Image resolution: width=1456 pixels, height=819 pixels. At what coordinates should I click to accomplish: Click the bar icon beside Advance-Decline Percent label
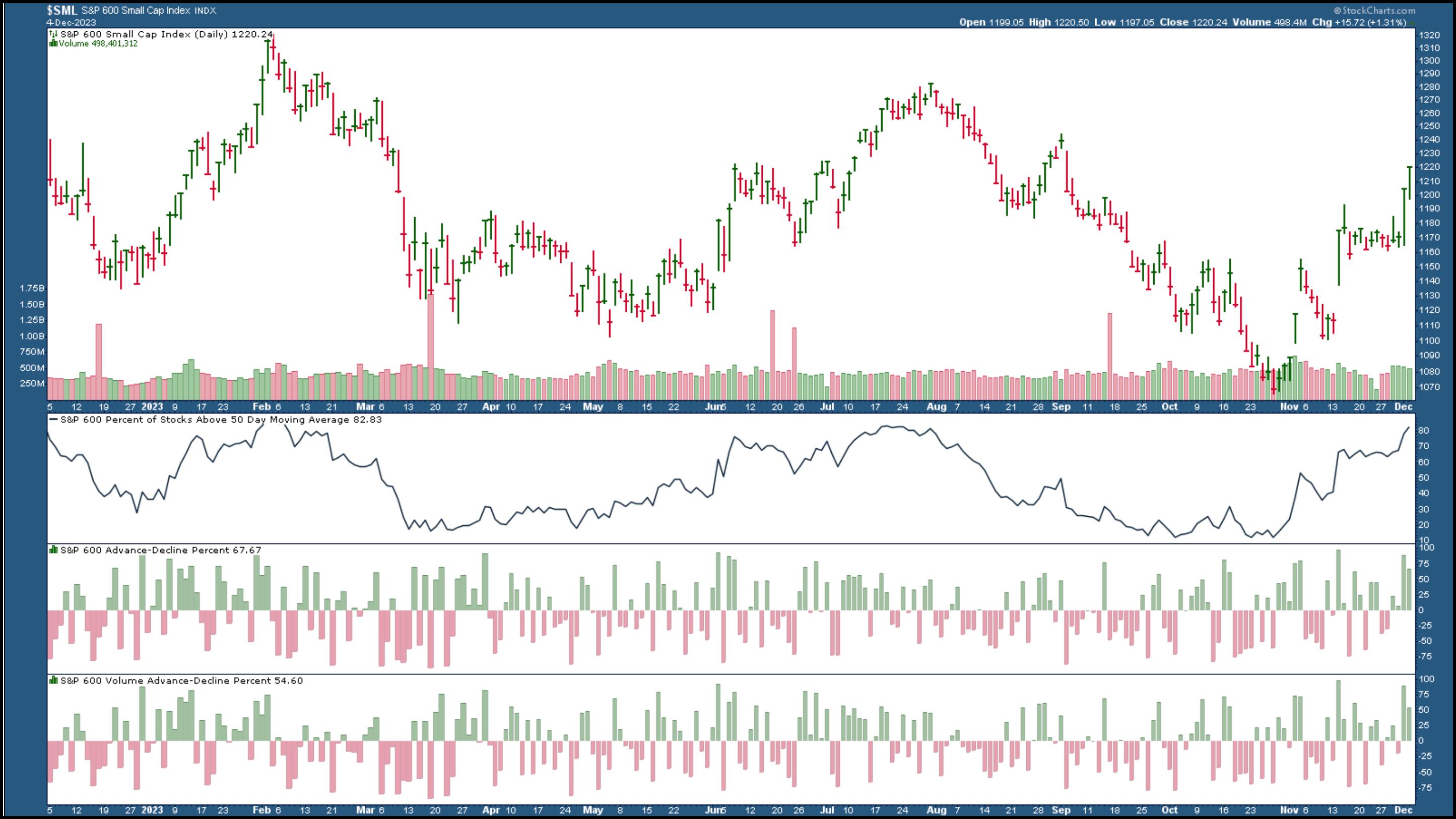53,550
